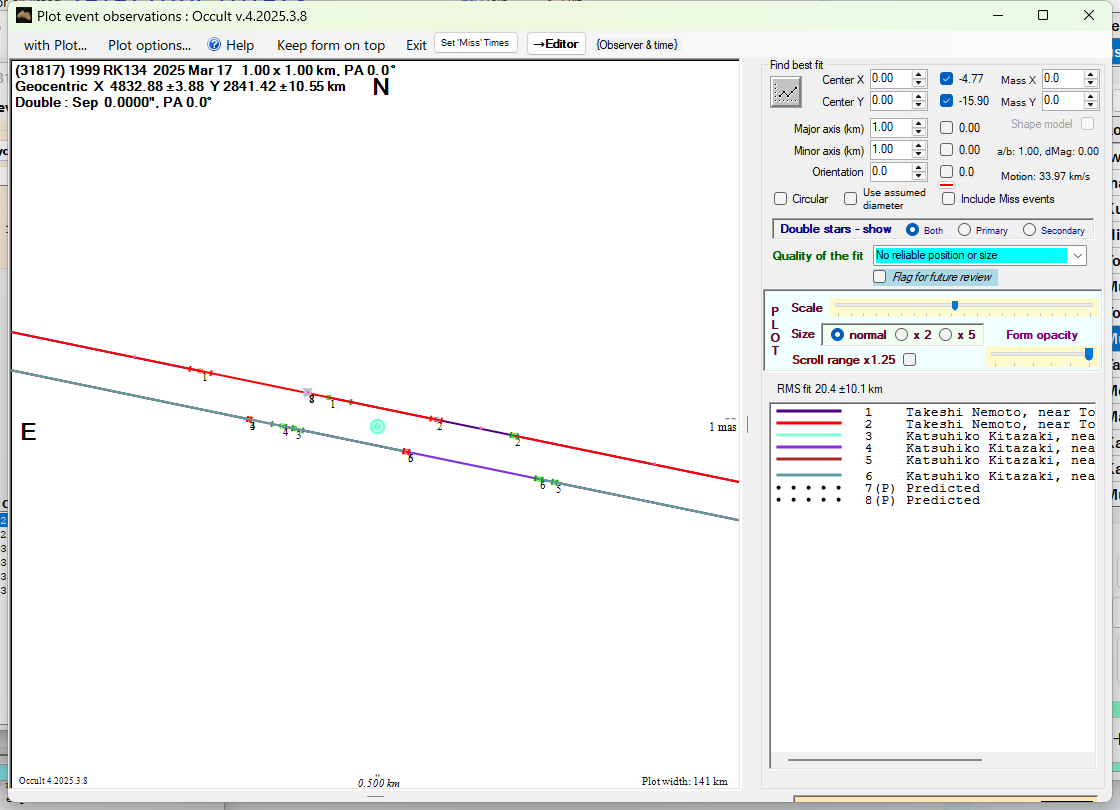Click the Find best fit graph icon
Viewport: 1120px width, 810px height.
coord(786,92)
